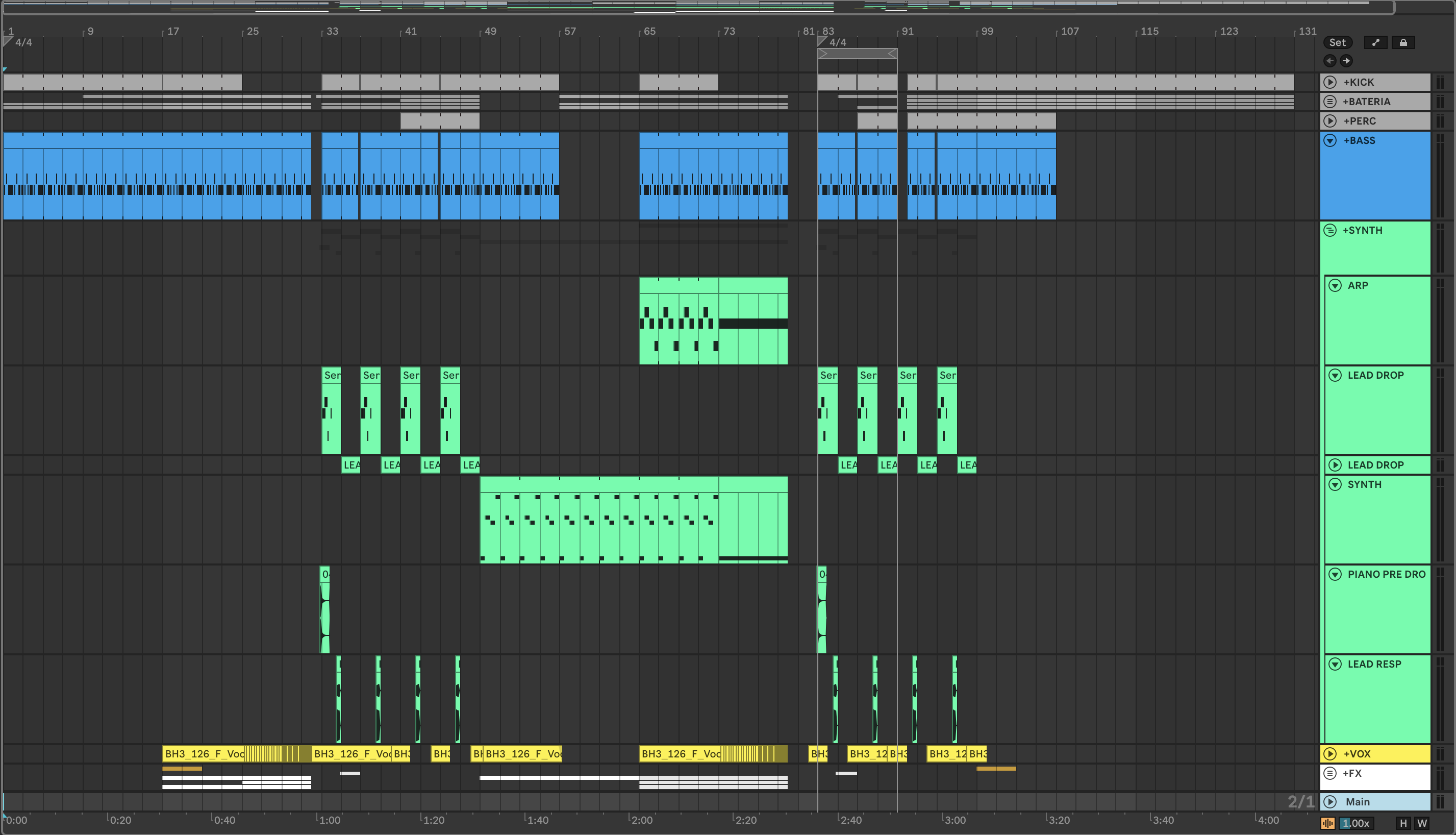Select the PIANO PRE DRO track name

pyautogui.click(x=1386, y=574)
